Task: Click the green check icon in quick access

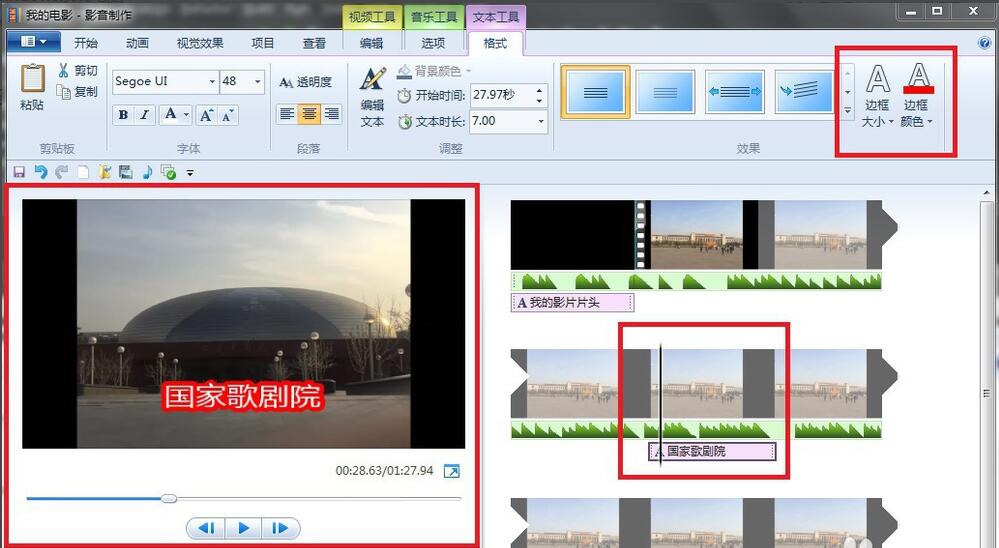Action: pos(168,172)
